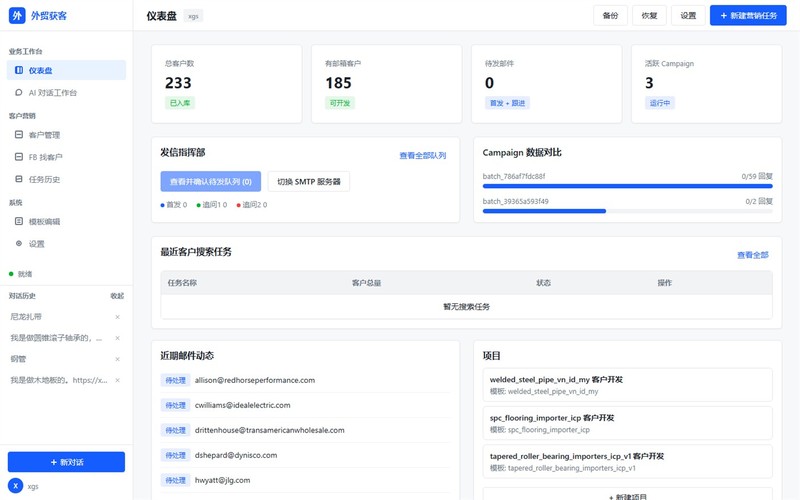800x500 pixels.
Task: Click drittenhouse@transamericanwholesale.com email row
Action: [305, 430]
